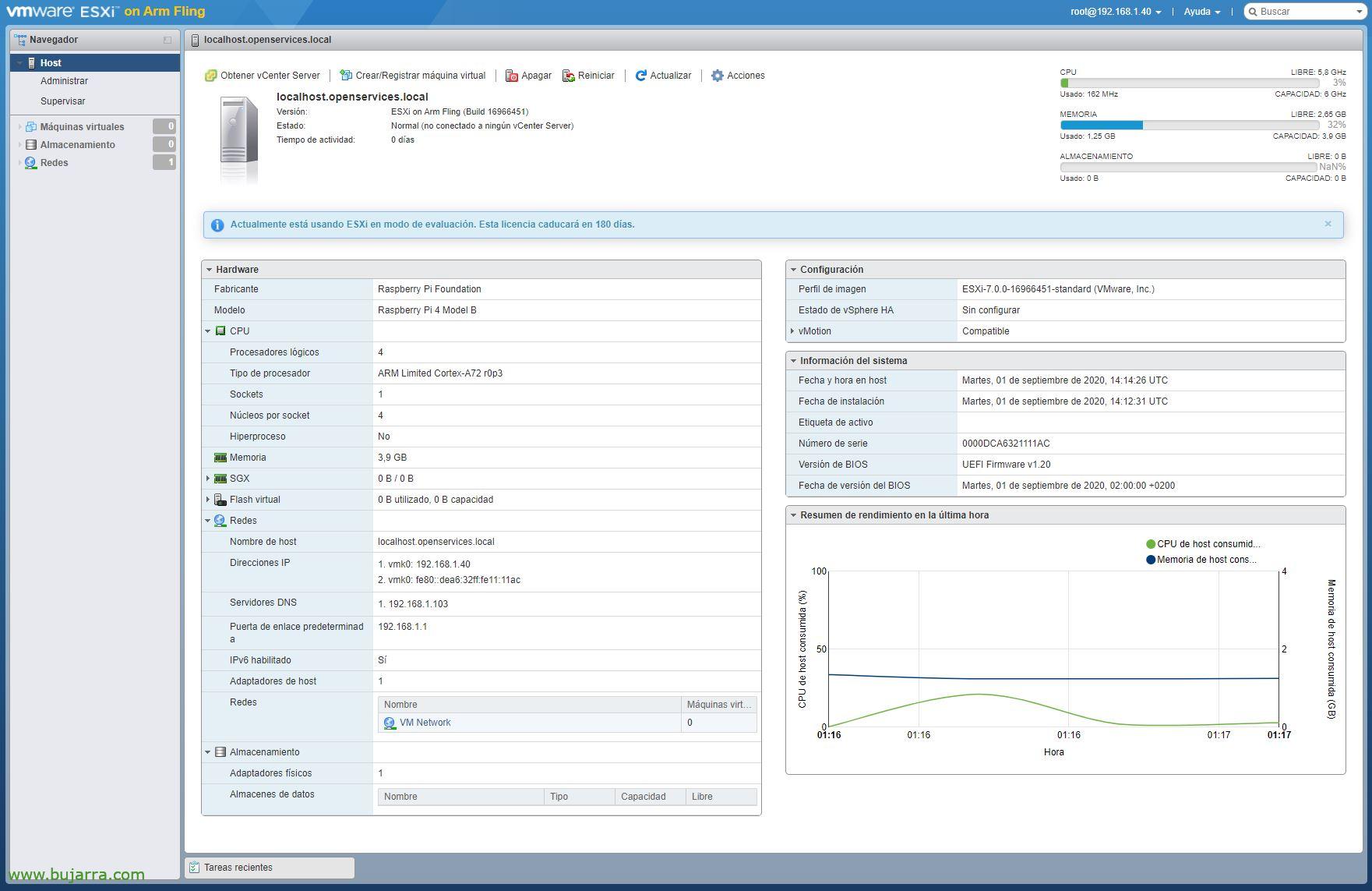
Task: Click the Navegador panel icon
Action: [20, 40]
